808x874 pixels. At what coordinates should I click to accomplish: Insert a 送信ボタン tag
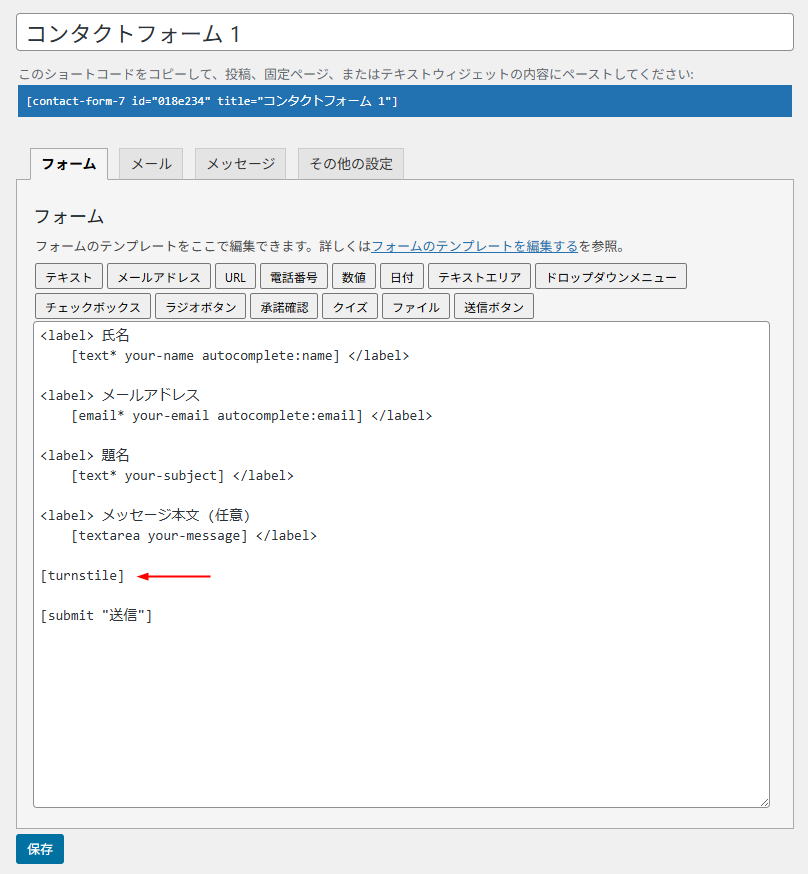tap(494, 307)
